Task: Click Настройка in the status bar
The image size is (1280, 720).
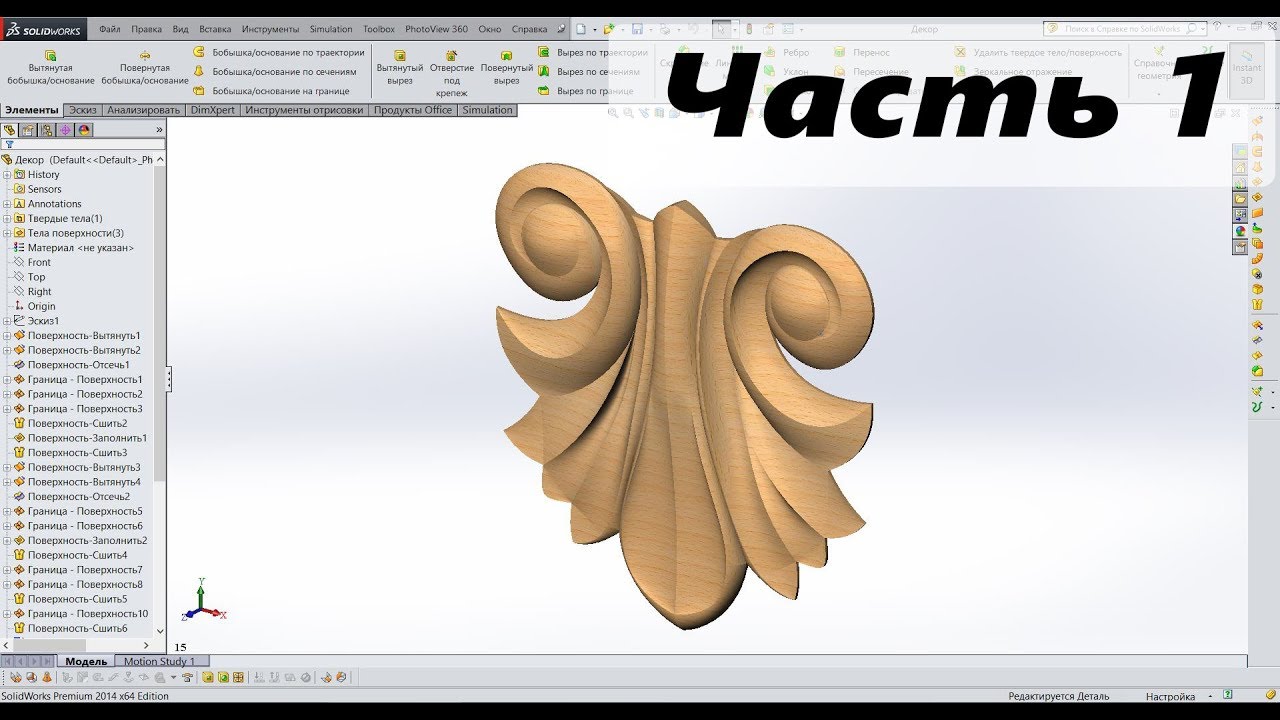Action: [1170, 696]
